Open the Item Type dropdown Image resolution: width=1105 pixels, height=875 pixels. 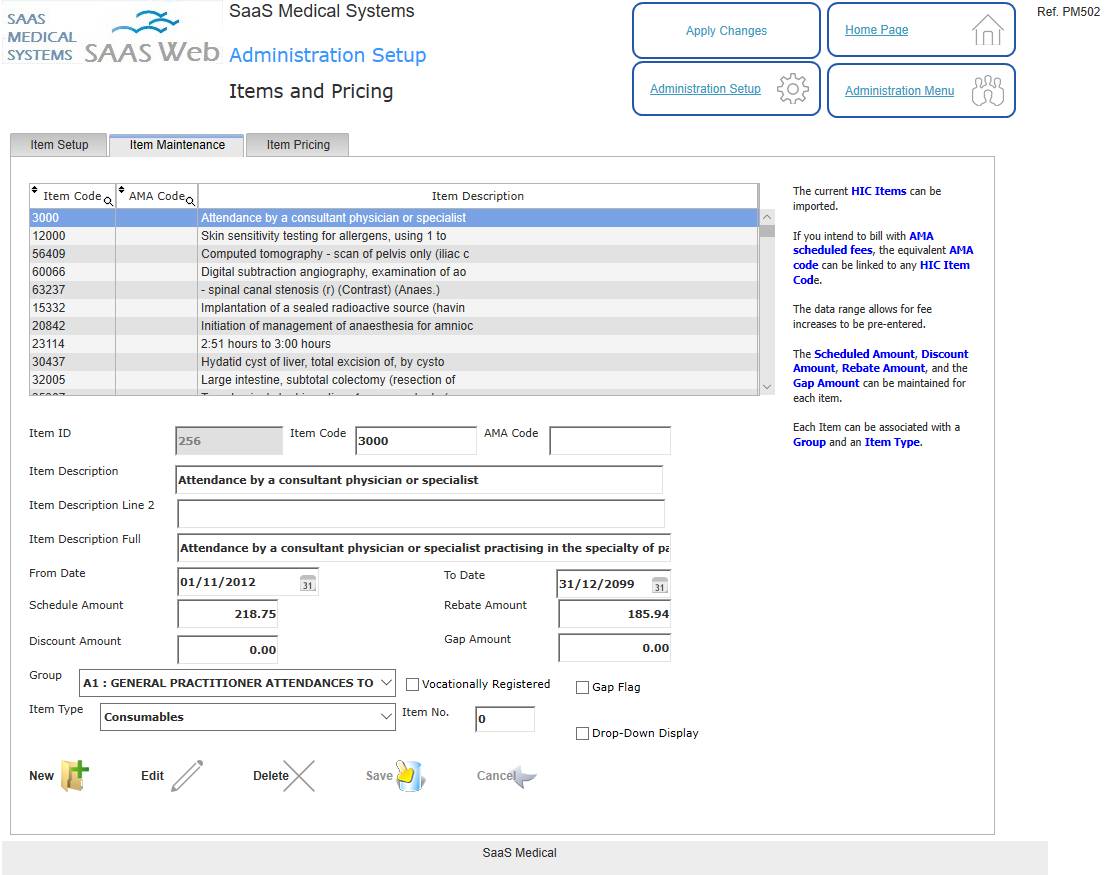tap(247, 716)
